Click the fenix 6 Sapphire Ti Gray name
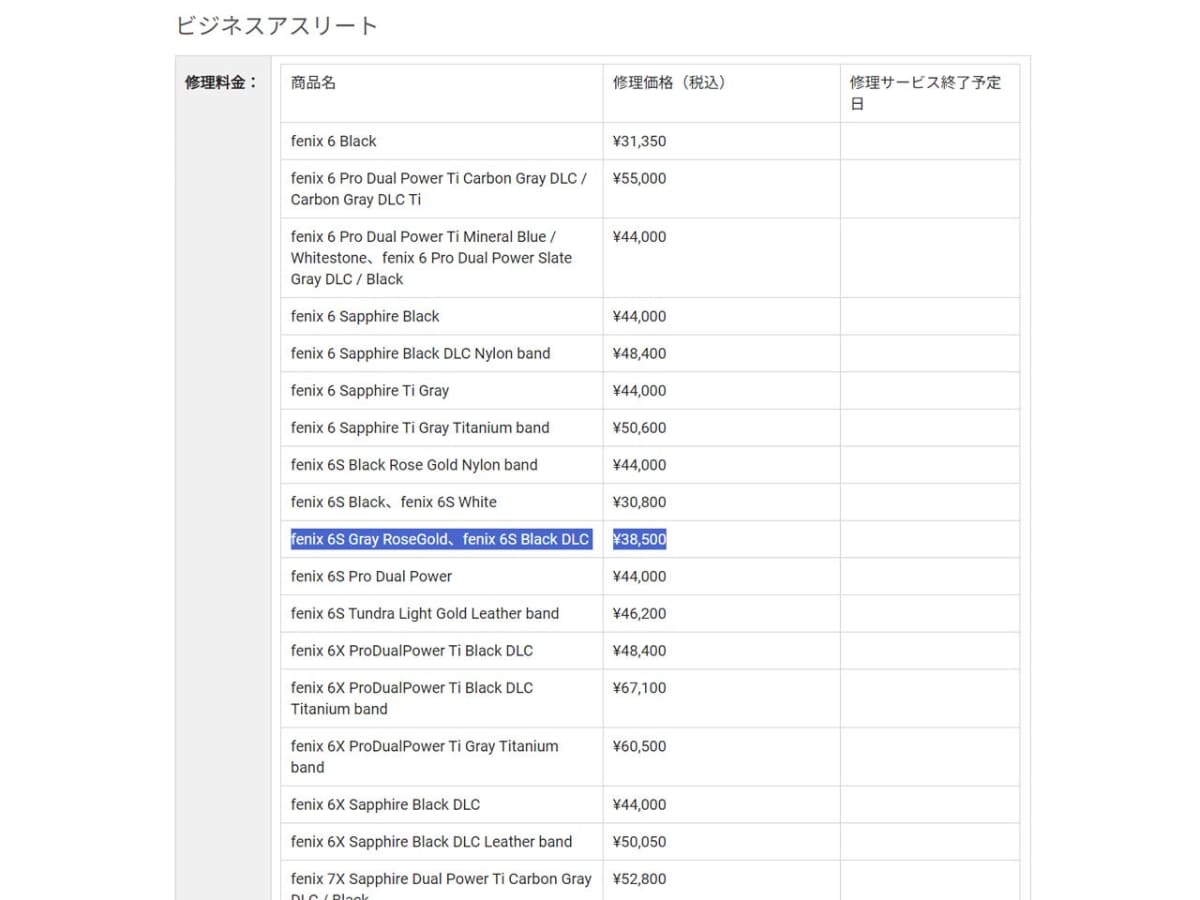The width and height of the screenshot is (1200, 900). click(370, 390)
